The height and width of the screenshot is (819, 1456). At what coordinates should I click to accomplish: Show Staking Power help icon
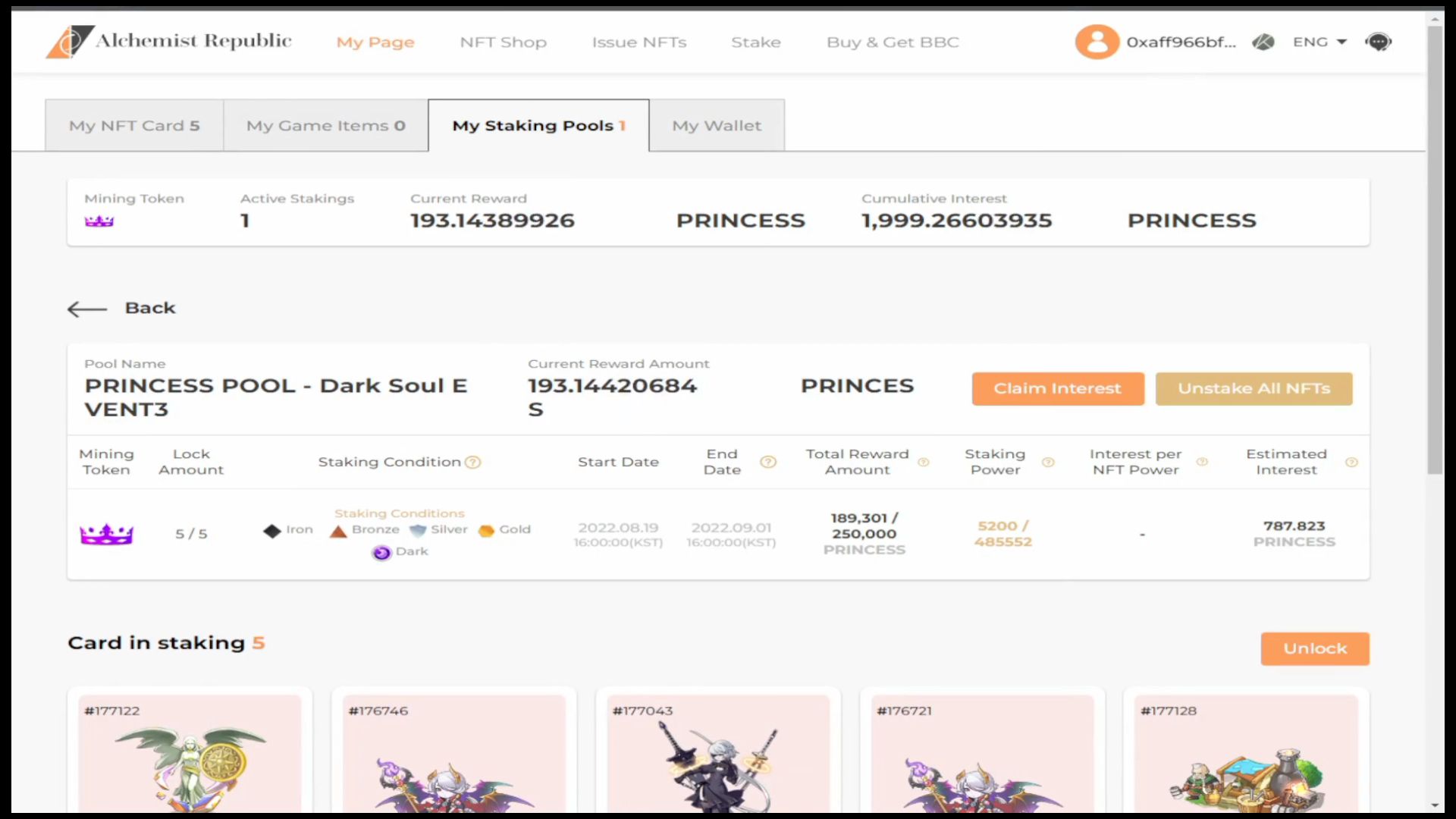click(x=1048, y=462)
